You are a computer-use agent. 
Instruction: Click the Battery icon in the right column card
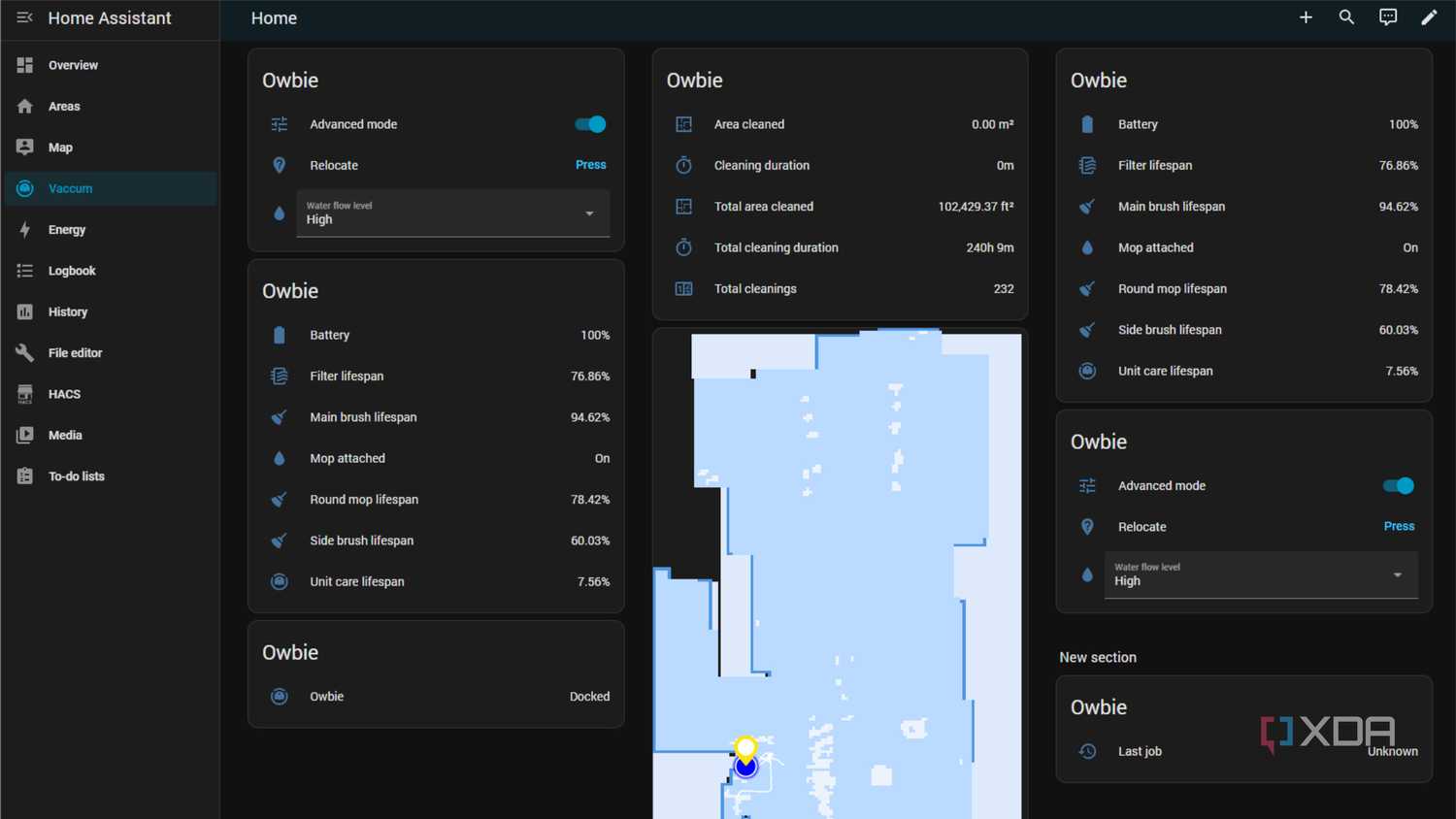pos(1087,124)
